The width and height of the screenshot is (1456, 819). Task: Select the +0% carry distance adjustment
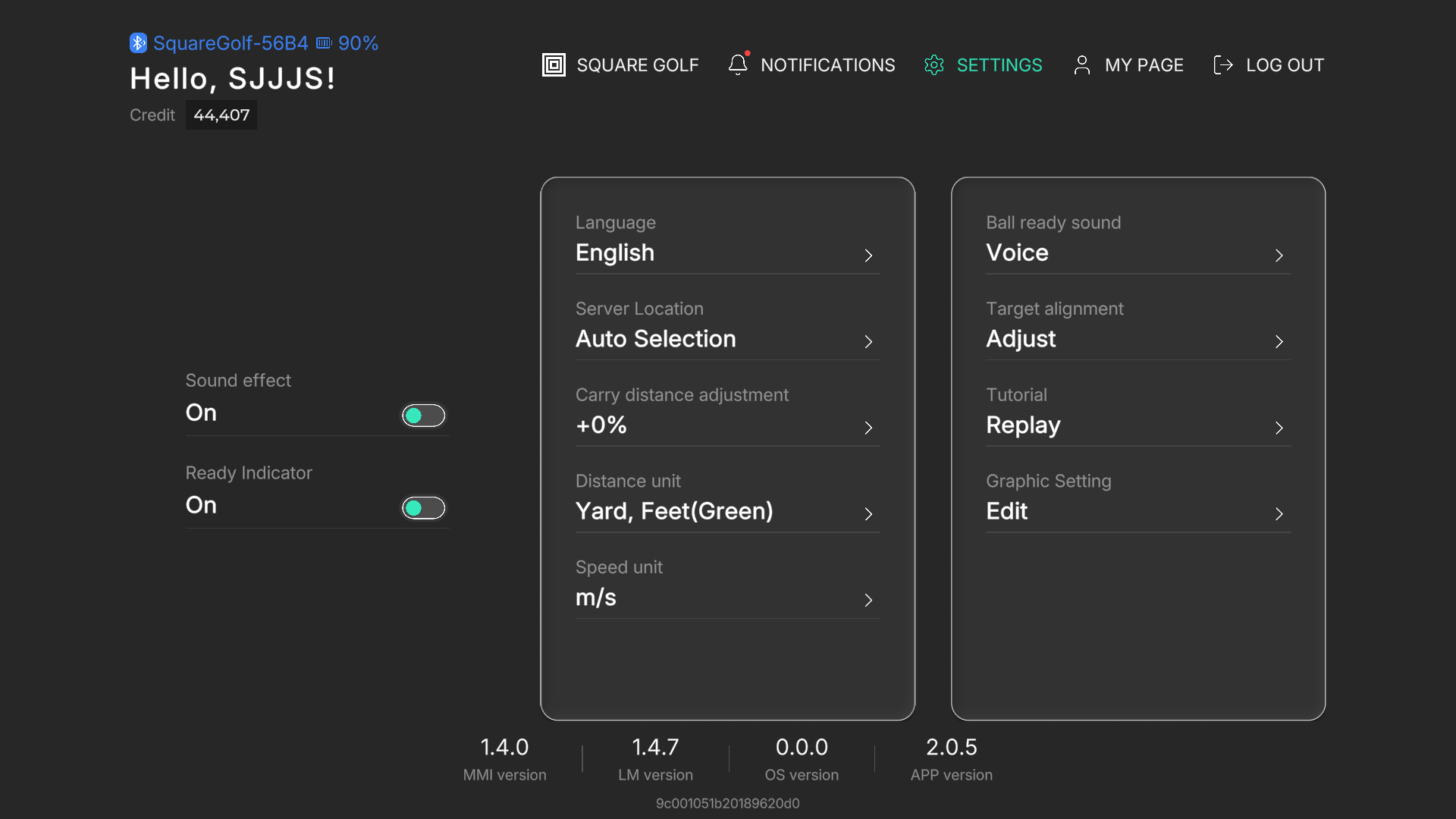pyautogui.click(x=601, y=425)
